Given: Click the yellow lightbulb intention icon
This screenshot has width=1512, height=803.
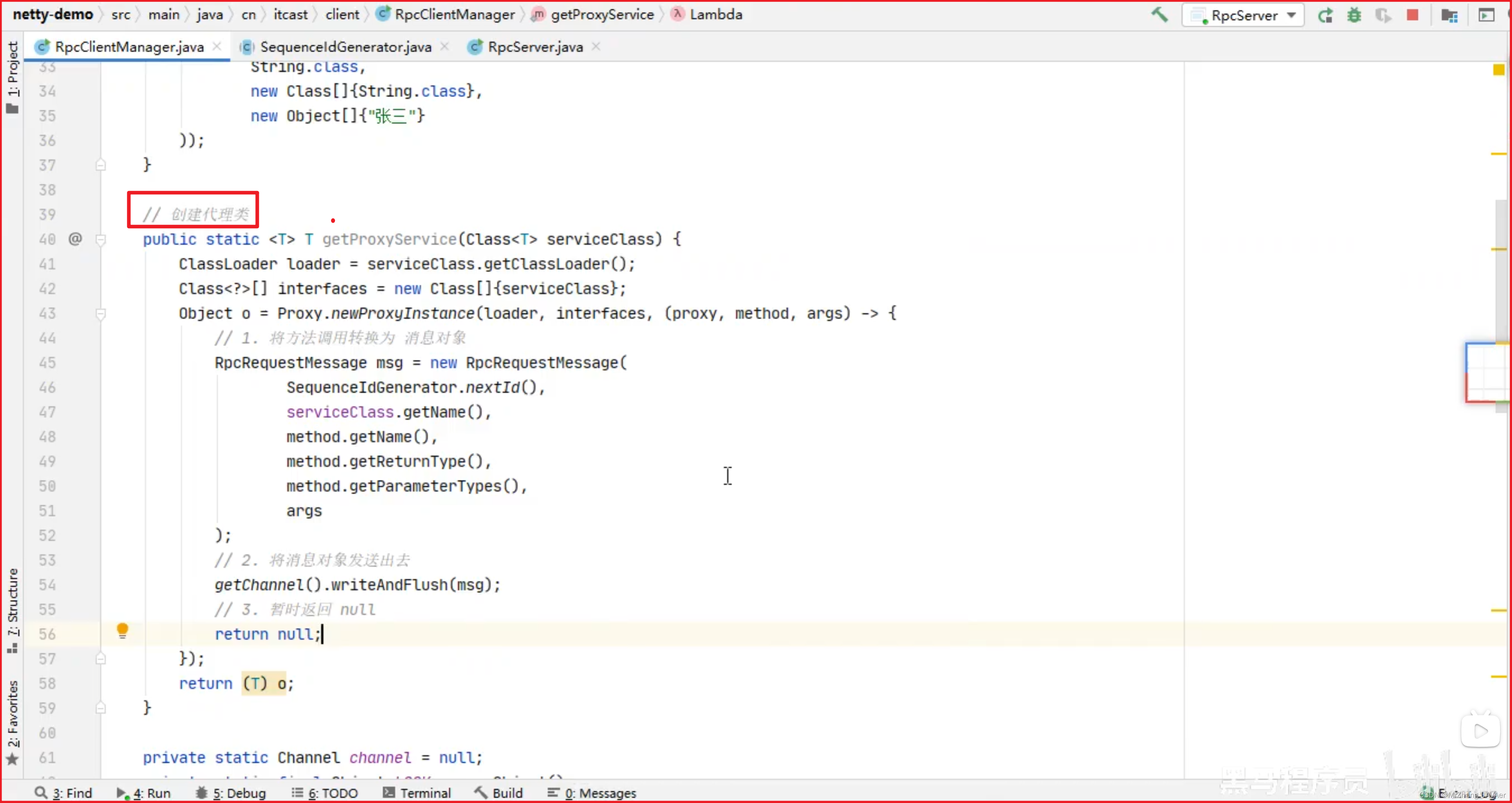Looking at the screenshot, I should click(x=122, y=631).
